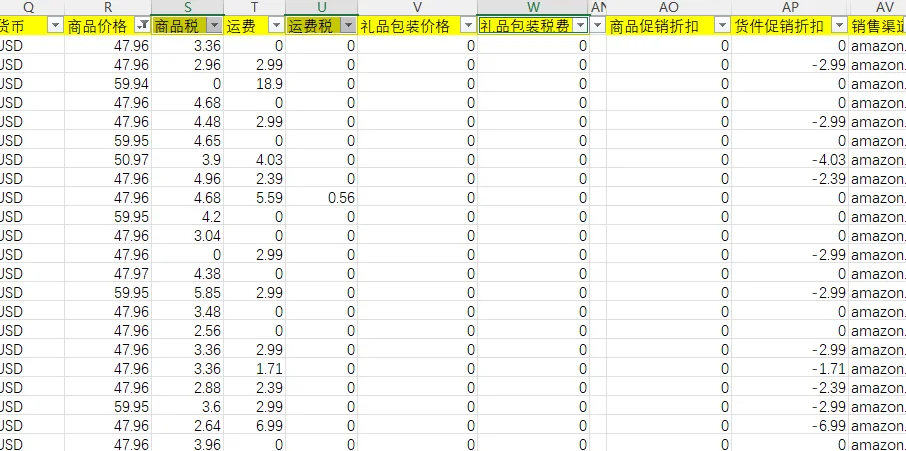Open the 货币 column filter dropdown
This screenshot has width=906, height=451.
(55, 26)
